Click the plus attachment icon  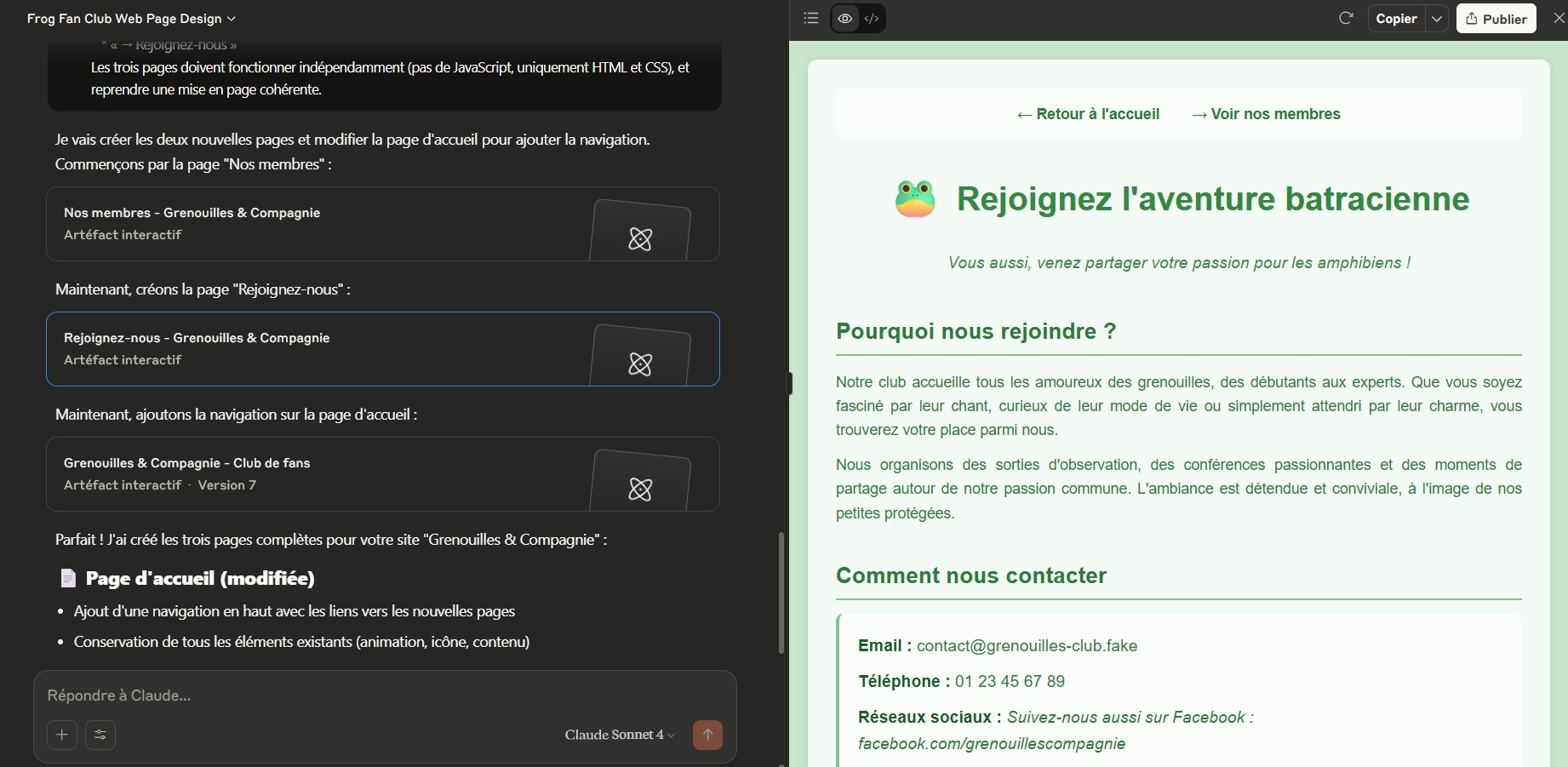point(62,735)
